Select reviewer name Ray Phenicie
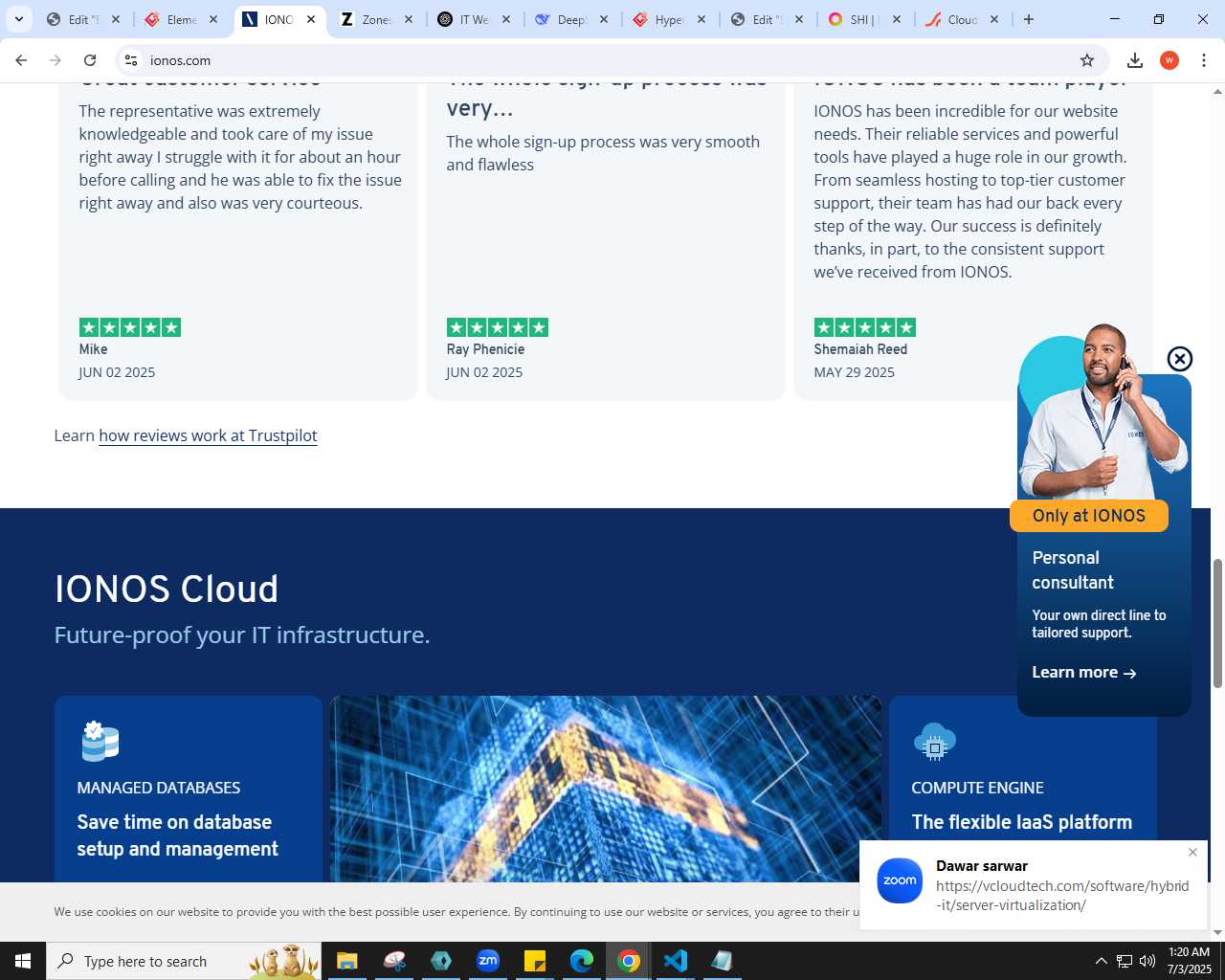 485,349
